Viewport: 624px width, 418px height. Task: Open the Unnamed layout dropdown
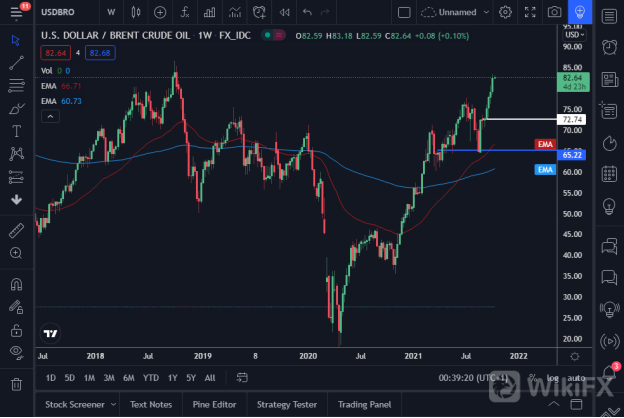[459, 12]
